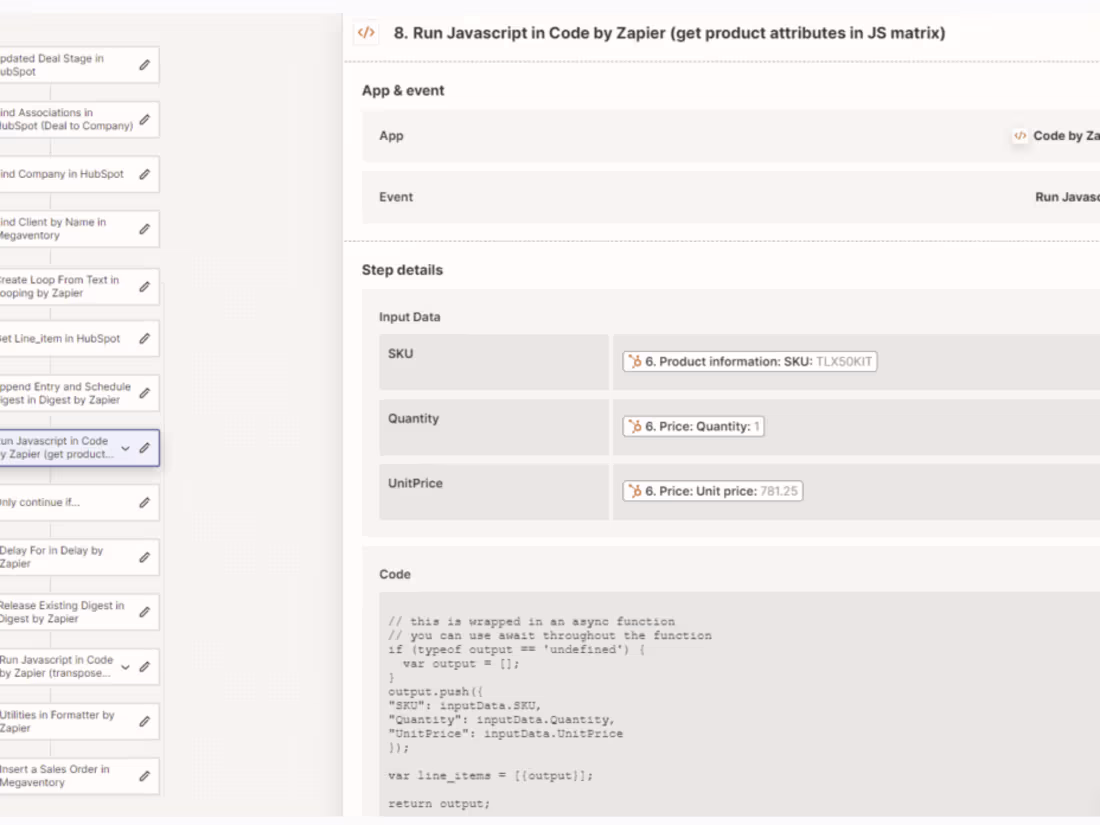Screen dimensions: 1100x825
Task: Click the Product information SKU TLX50KIT data pill
Action: 748,362
